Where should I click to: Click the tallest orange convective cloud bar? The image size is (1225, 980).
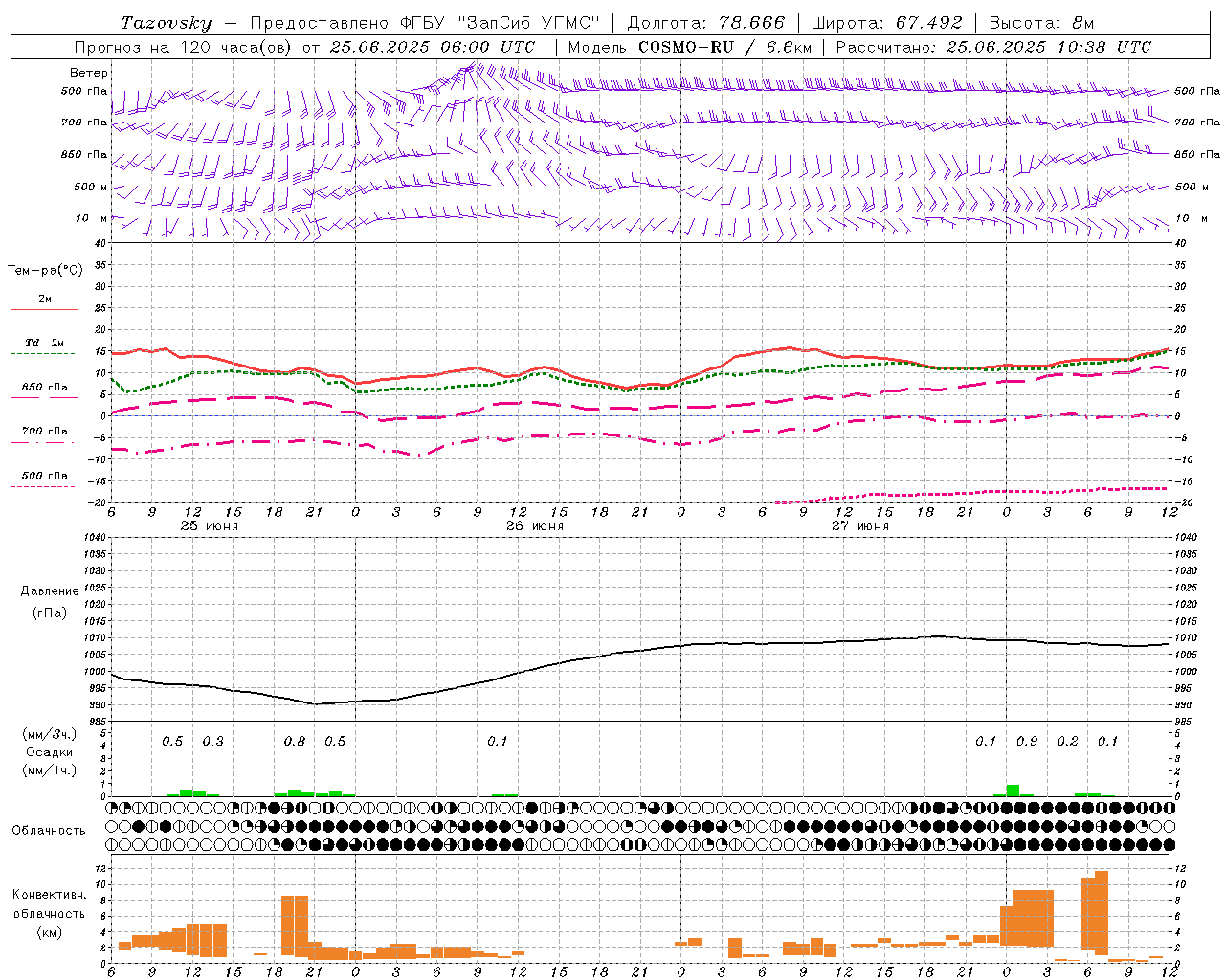click(x=1102, y=913)
